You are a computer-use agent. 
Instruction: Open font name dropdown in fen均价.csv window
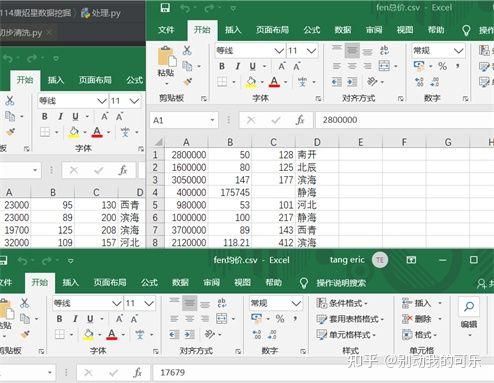tap(116, 303)
